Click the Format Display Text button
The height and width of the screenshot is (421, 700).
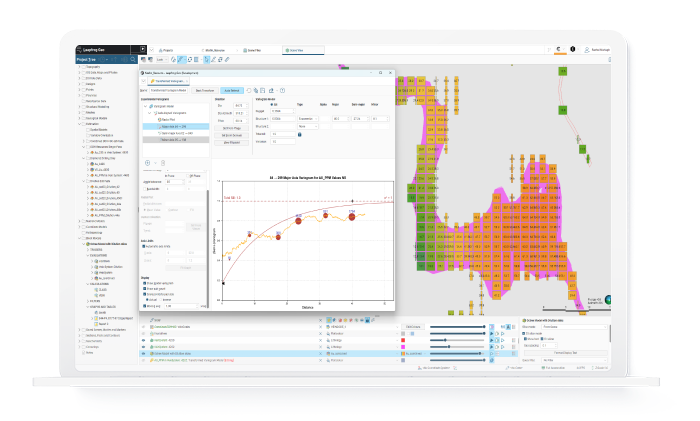pyautogui.click(x=565, y=353)
